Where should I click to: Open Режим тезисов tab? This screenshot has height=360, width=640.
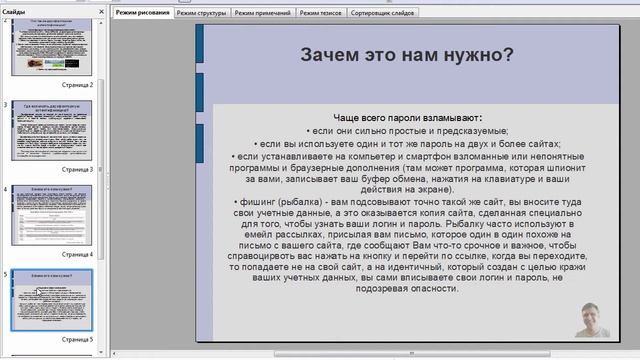click(x=320, y=13)
